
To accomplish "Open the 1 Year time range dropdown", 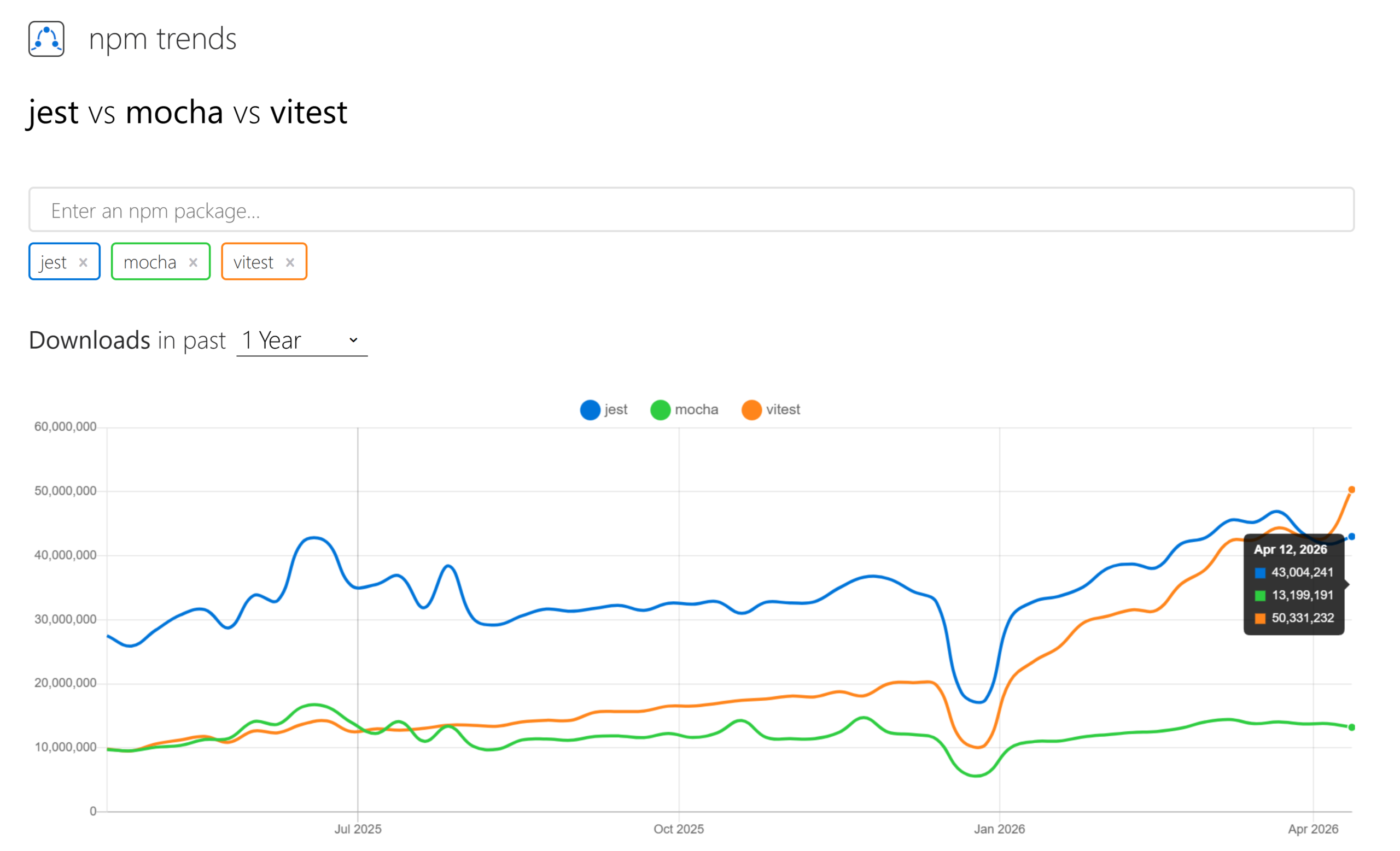I will [301, 341].
